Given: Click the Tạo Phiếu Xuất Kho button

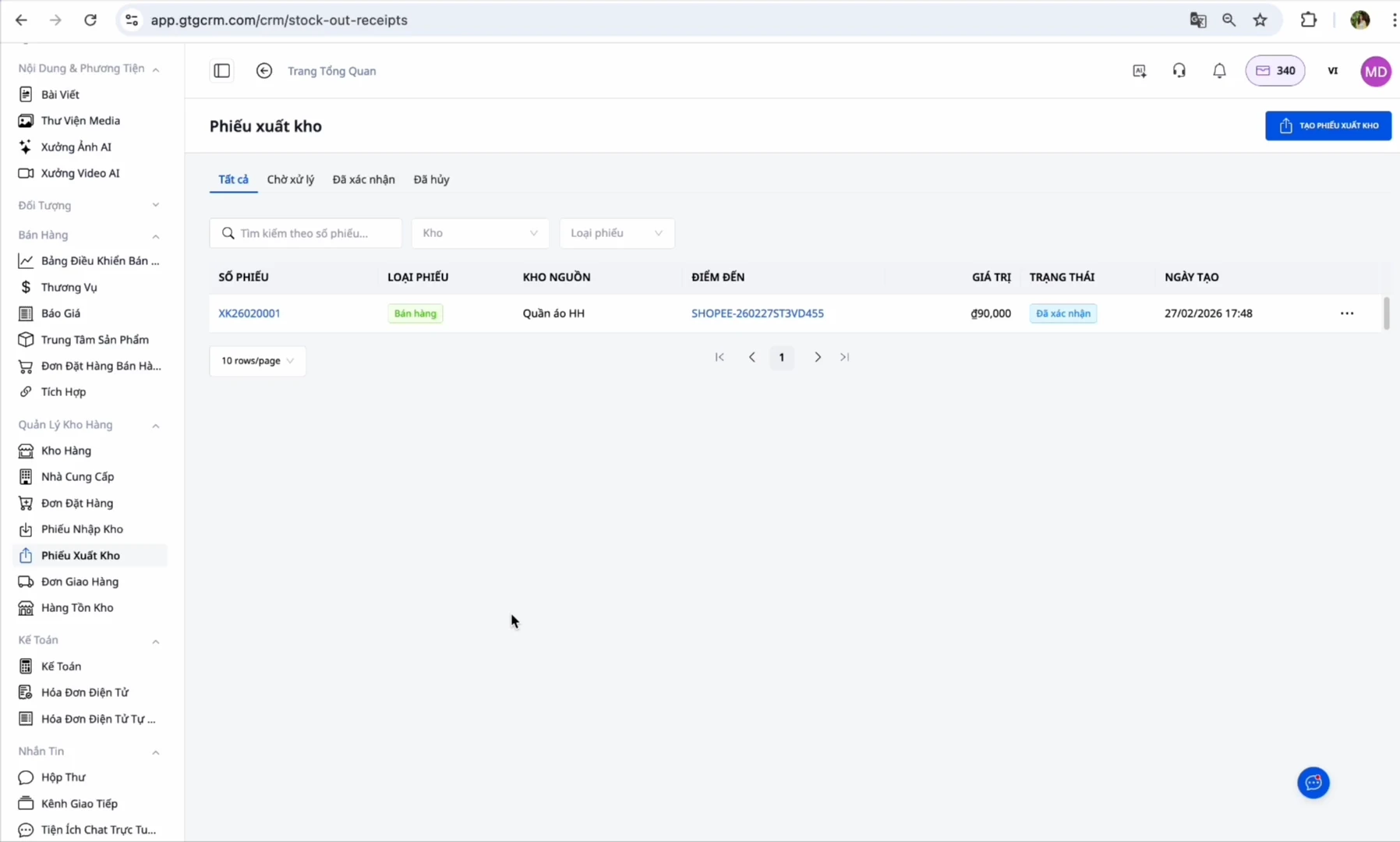Looking at the screenshot, I should (x=1328, y=126).
